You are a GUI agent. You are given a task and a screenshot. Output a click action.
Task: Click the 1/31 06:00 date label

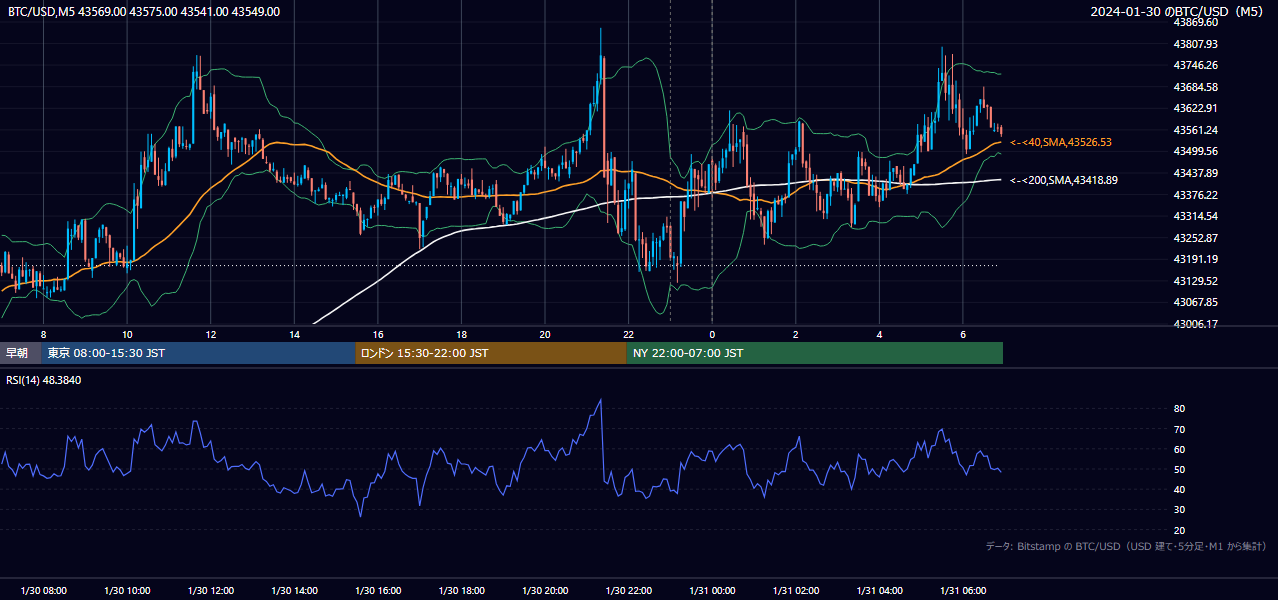963,591
